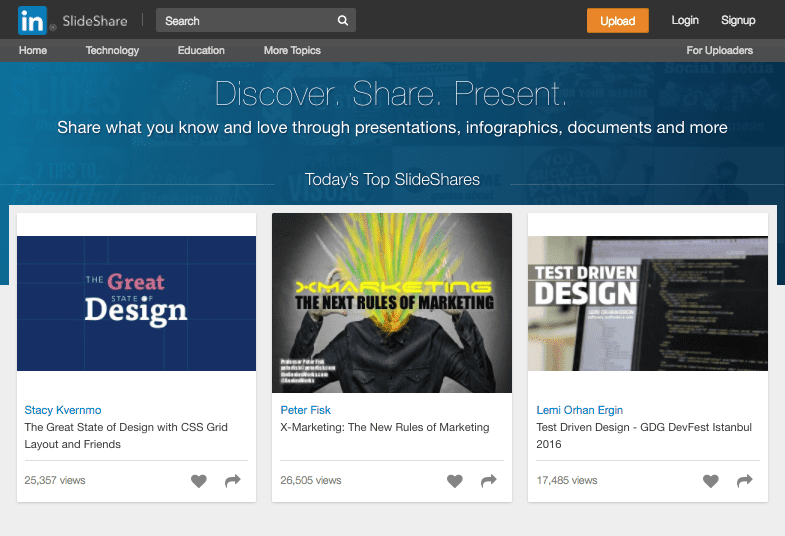This screenshot has height=536, width=785.
Task: Share the Test Driven Design slideshare
Action: click(745, 481)
